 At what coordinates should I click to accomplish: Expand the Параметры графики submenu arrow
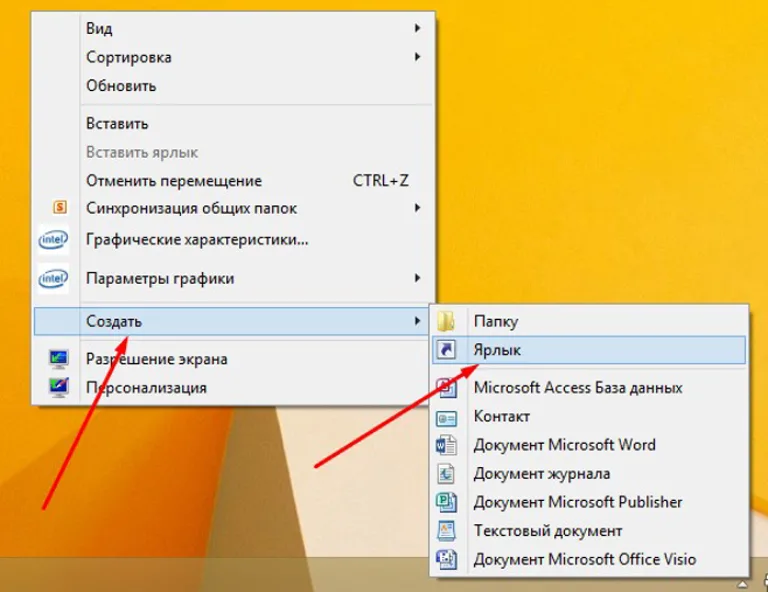(417, 278)
